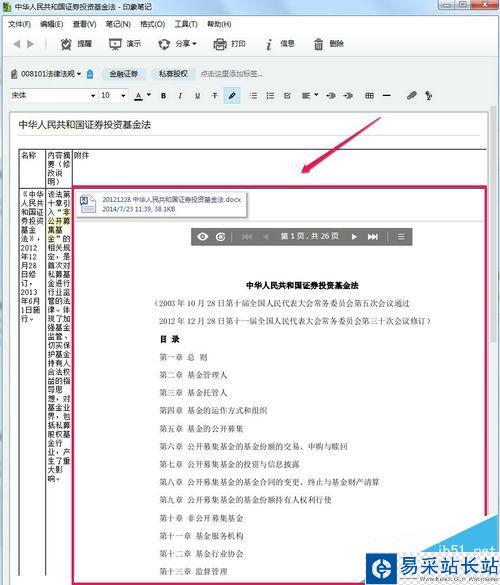Insert a table with the grid icon
Image resolution: width=500 pixels, height=585 pixels.
click(x=369, y=96)
